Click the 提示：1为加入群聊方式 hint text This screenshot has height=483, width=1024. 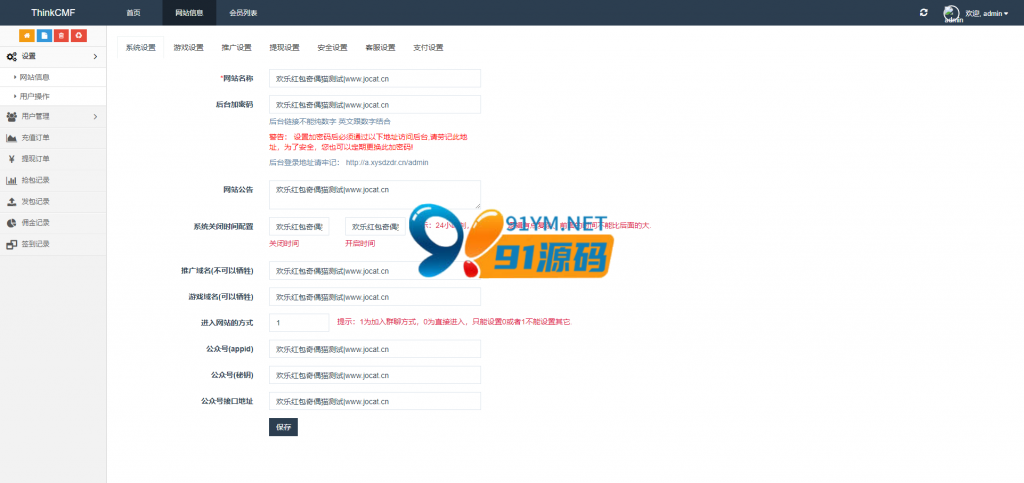[x=455, y=323]
